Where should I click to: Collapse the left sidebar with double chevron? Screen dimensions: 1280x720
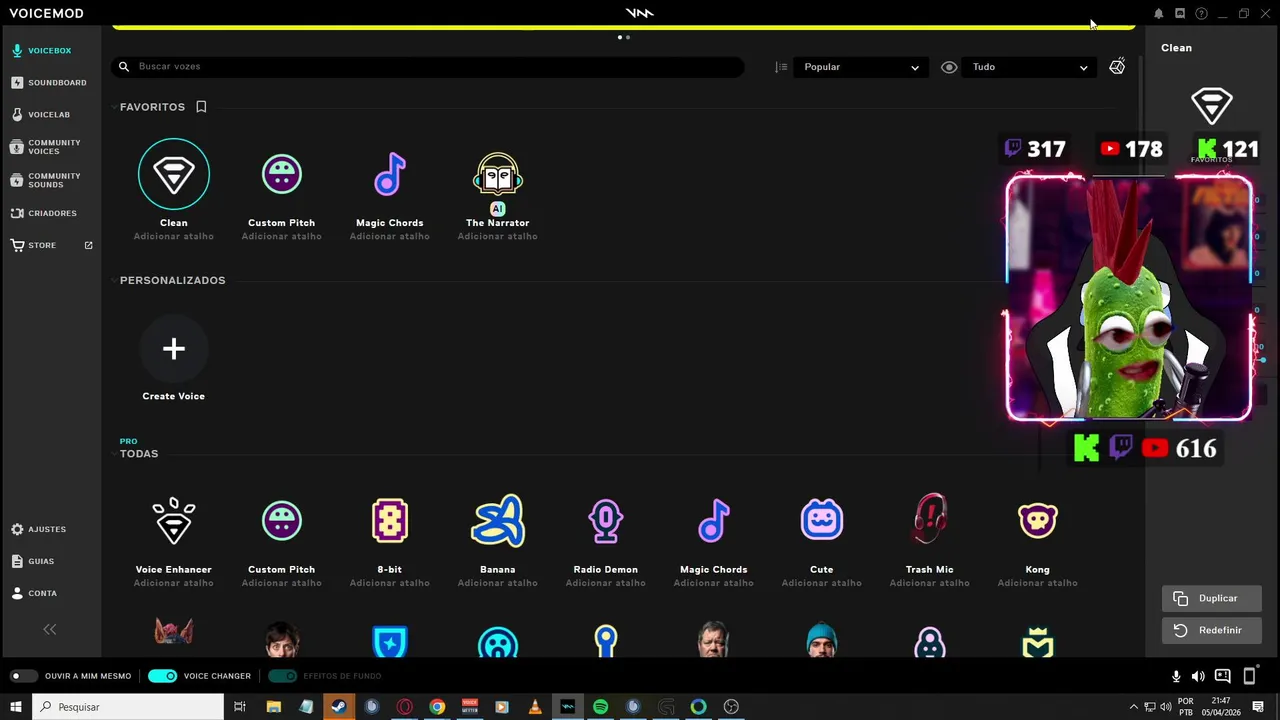(x=50, y=629)
